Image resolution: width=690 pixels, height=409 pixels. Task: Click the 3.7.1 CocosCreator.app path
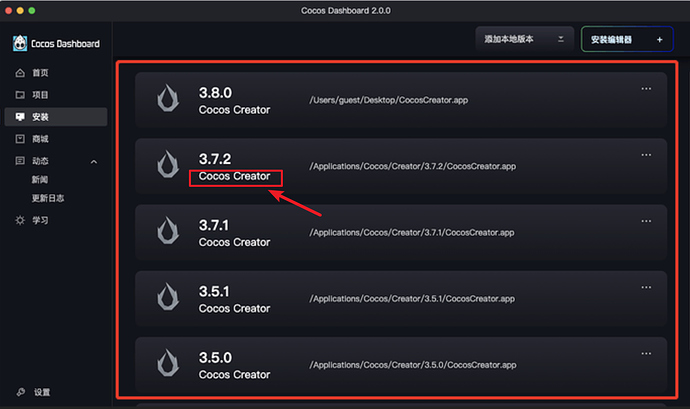pyautogui.click(x=412, y=232)
